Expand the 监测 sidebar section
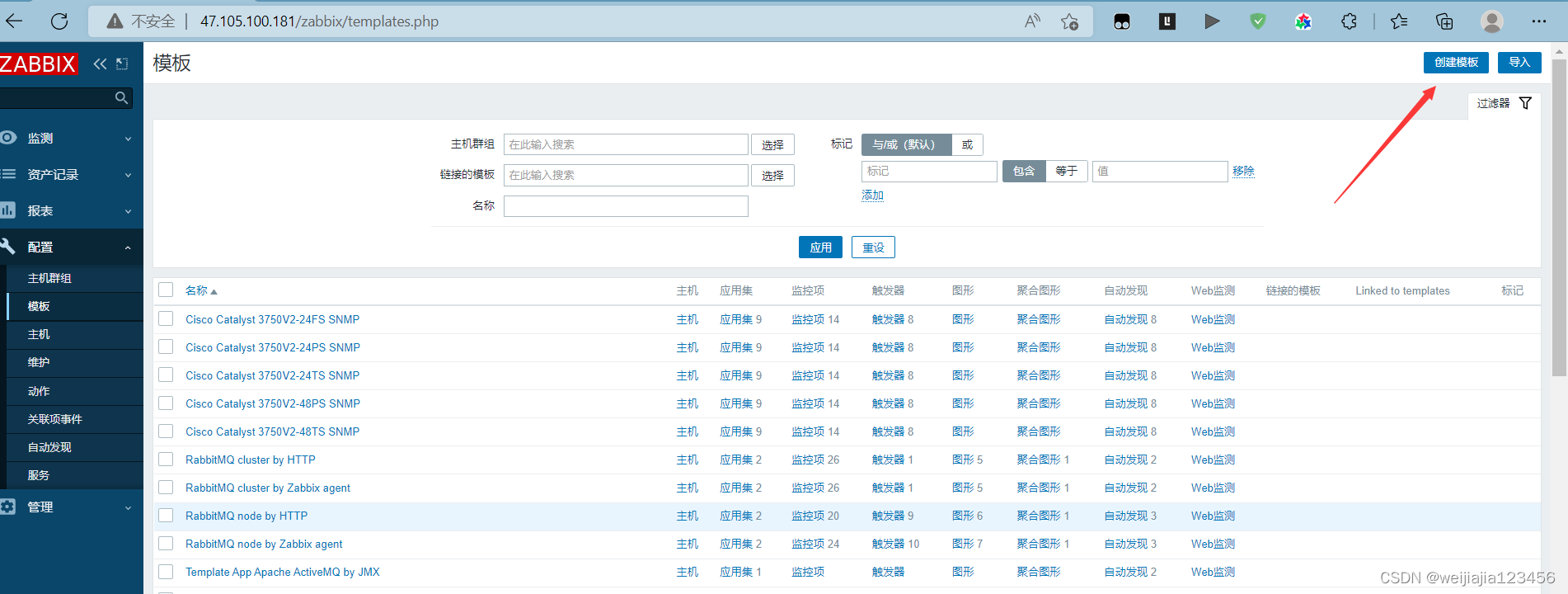 pos(72,138)
